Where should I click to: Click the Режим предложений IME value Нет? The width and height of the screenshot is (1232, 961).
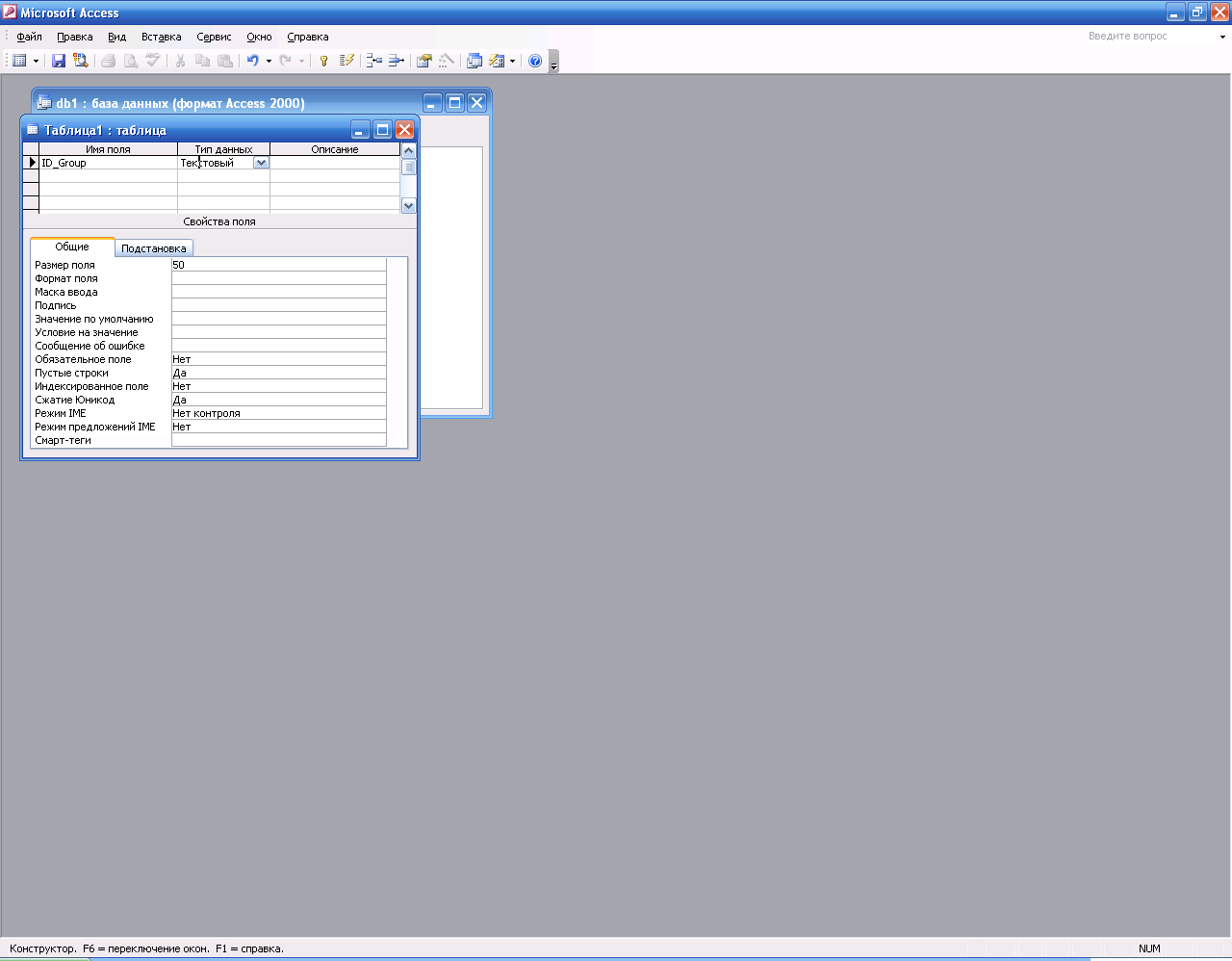pyautogui.click(x=279, y=427)
